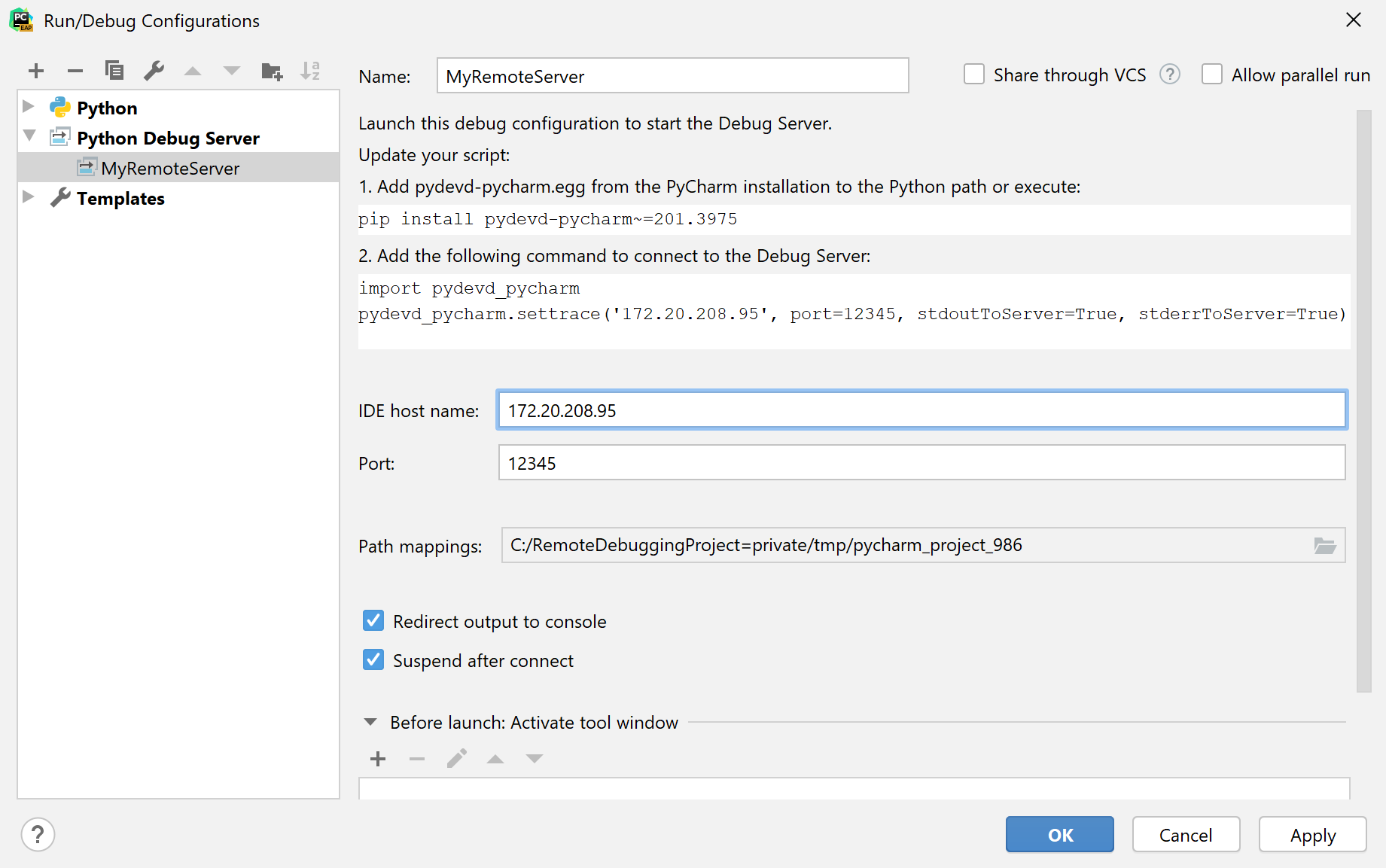Open edit configuration templates (wrench icon)
This screenshot has width=1386, height=868.
pyautogui.click(x=154, y=70)
